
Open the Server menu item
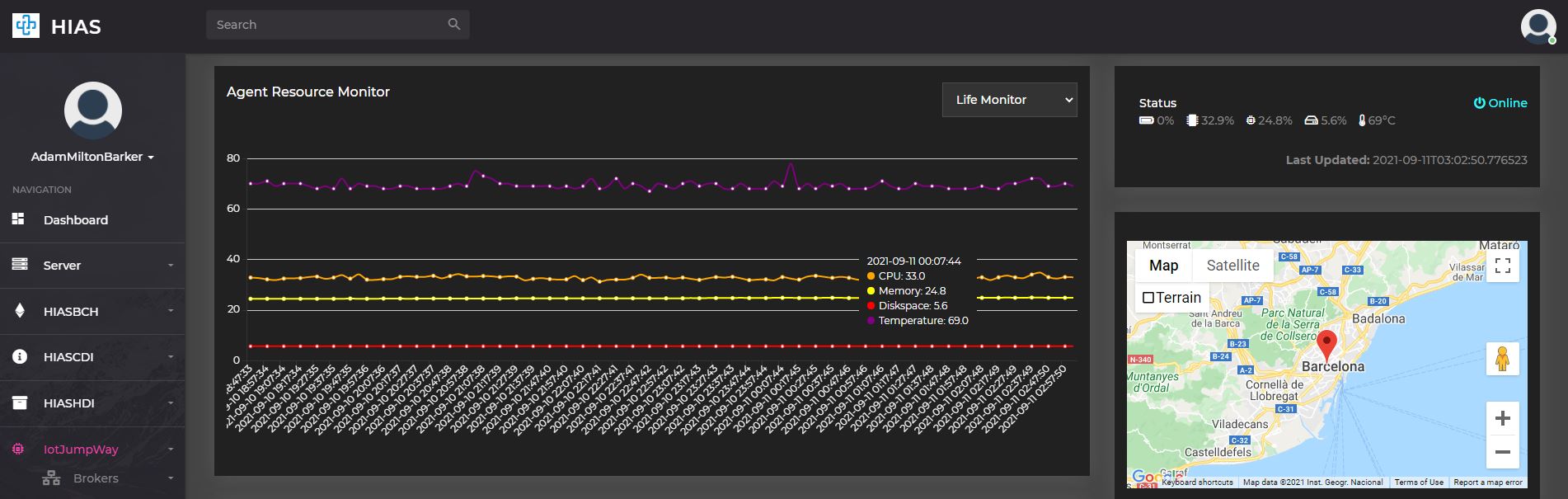click(x=92, y=266)
